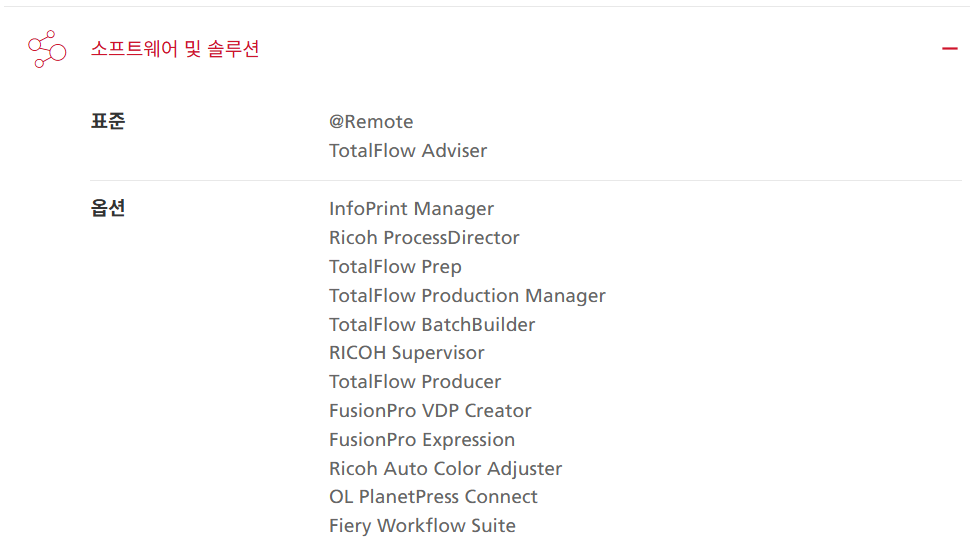Select the @Remote entry

(x=371, y=121)
